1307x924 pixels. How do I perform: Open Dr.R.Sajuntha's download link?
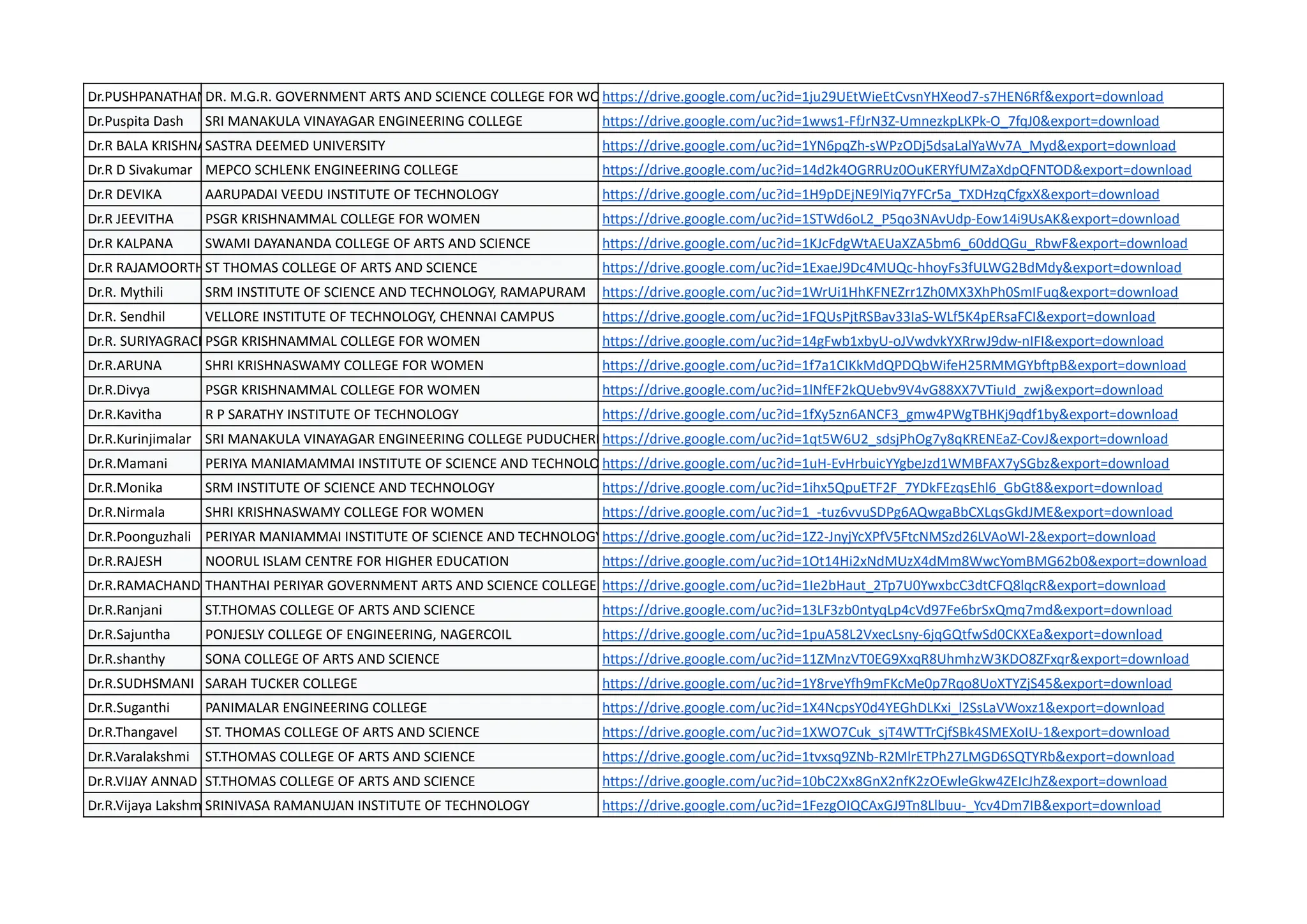(882, 635)
